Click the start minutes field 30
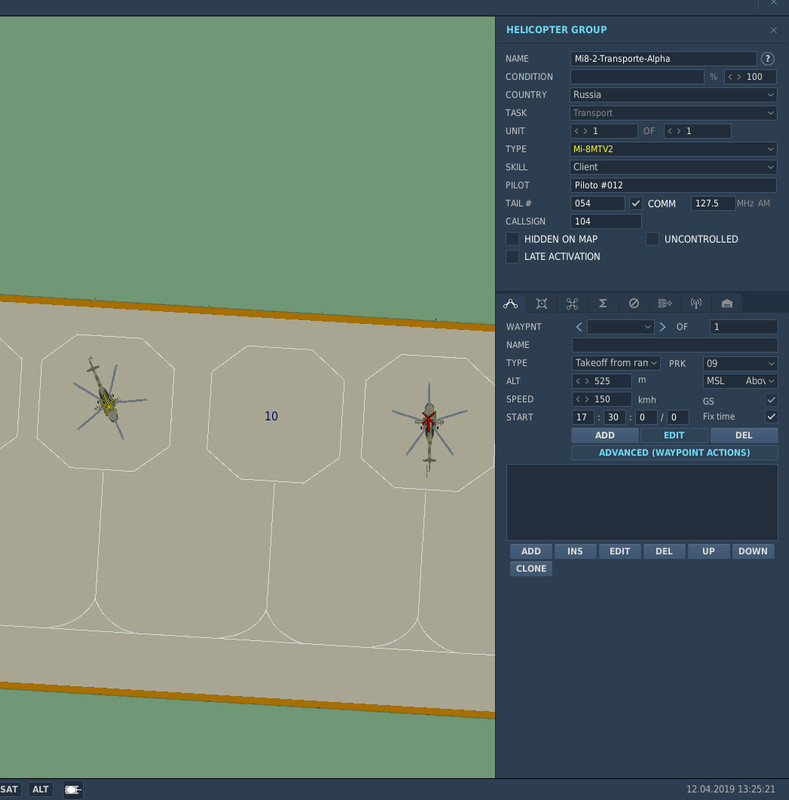The width and height of the screenshot is (789, 800). 614,417
